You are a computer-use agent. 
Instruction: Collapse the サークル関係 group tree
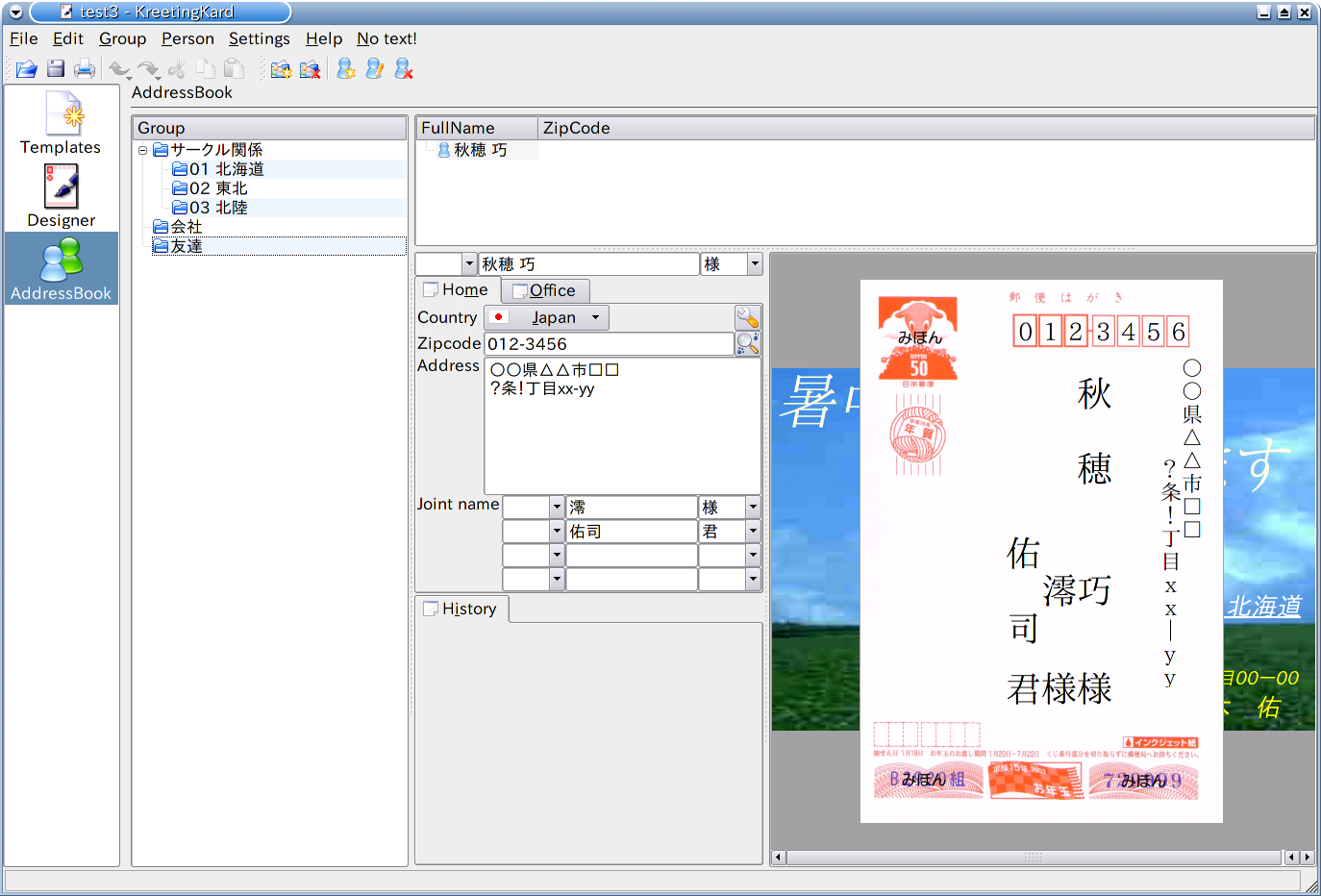(143, 150)
